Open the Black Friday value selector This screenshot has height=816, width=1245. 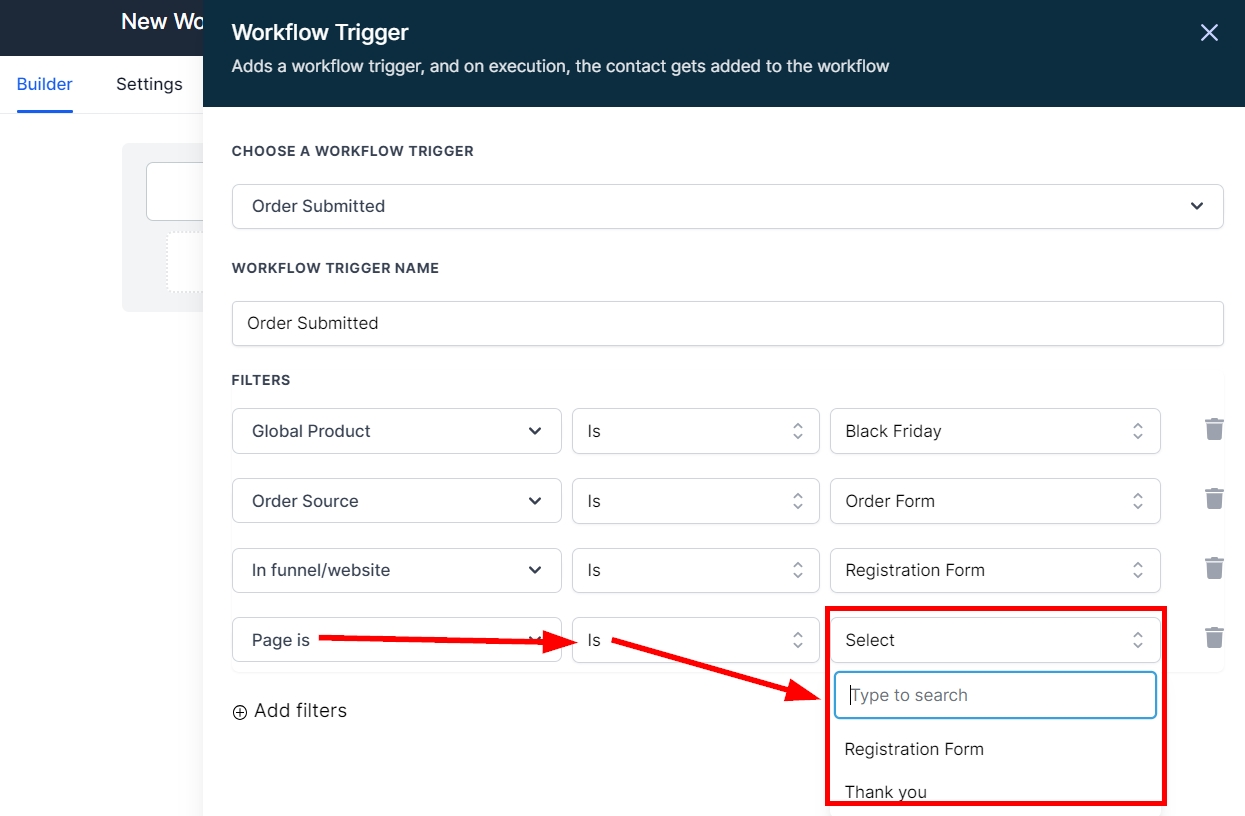(994, 431)
